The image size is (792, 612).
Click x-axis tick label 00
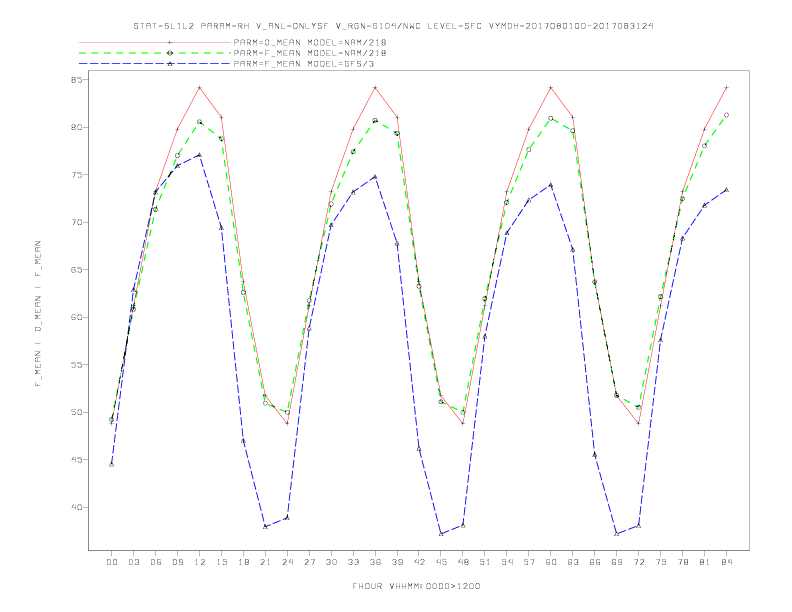tap(112, 562)
